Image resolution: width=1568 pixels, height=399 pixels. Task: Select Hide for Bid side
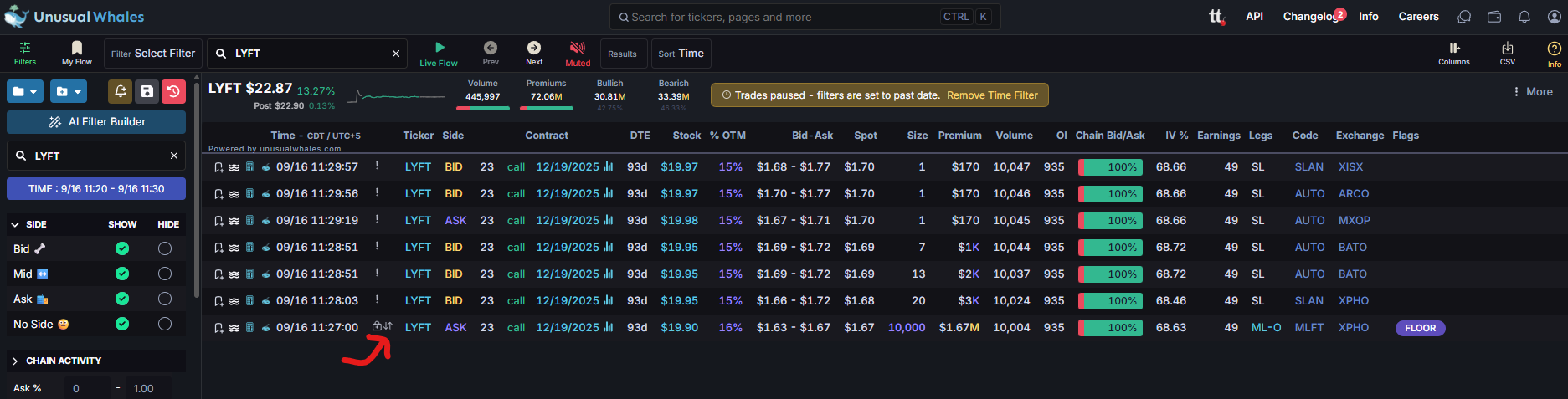tap(165, 248)
